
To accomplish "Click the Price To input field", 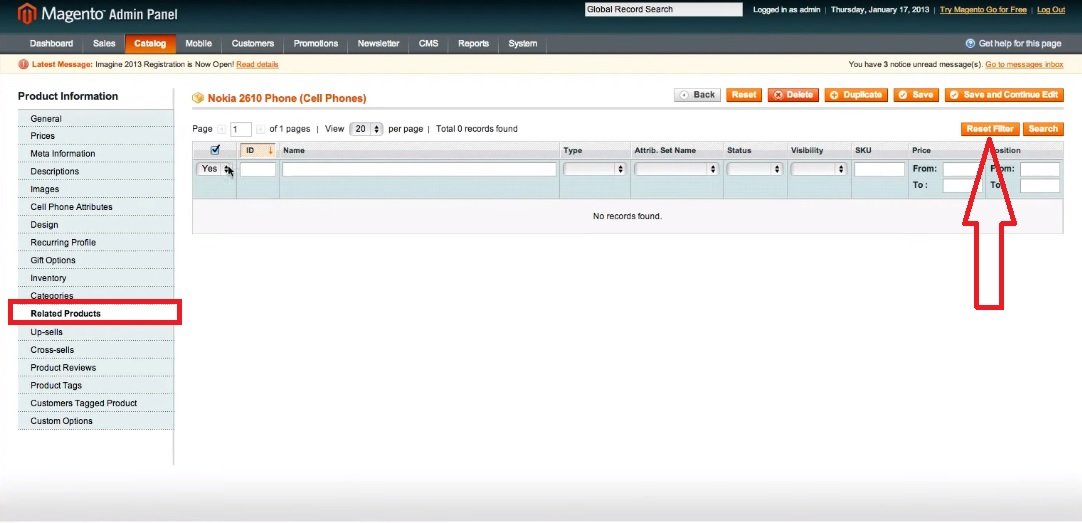I will click(x=962, y=186).
